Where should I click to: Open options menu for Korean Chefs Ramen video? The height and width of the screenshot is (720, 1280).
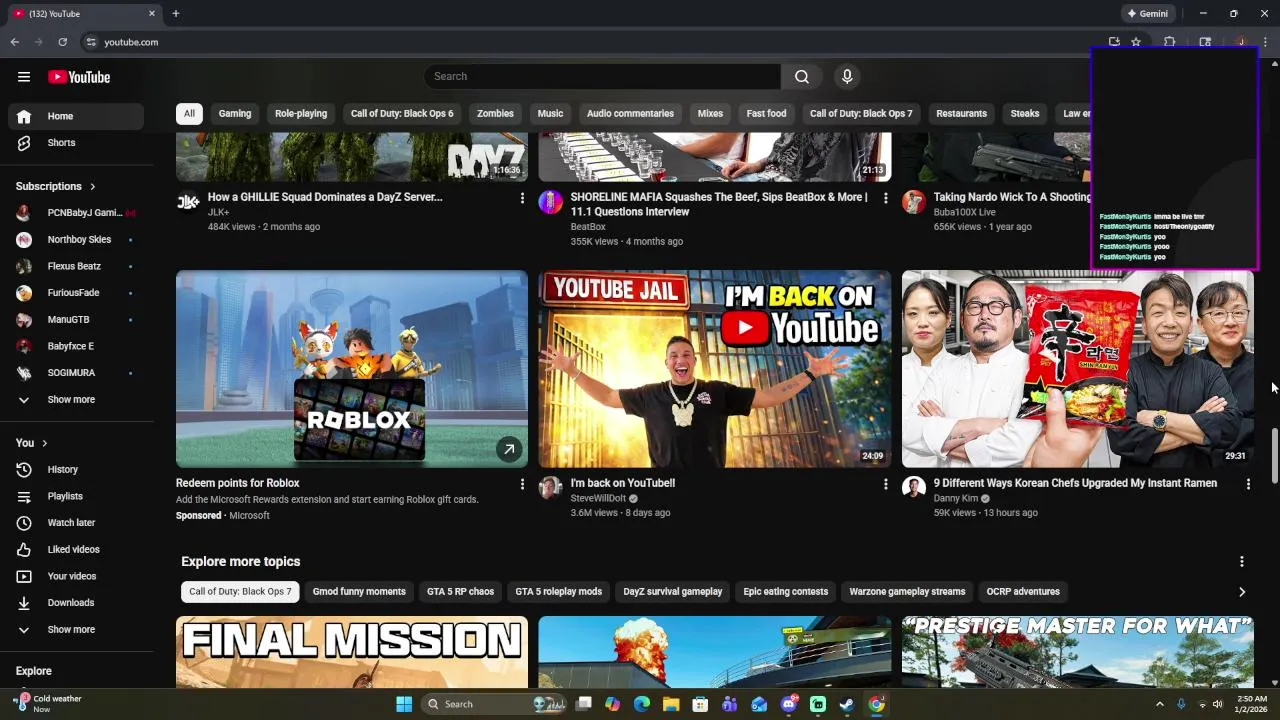click(x=1248, y=484)
